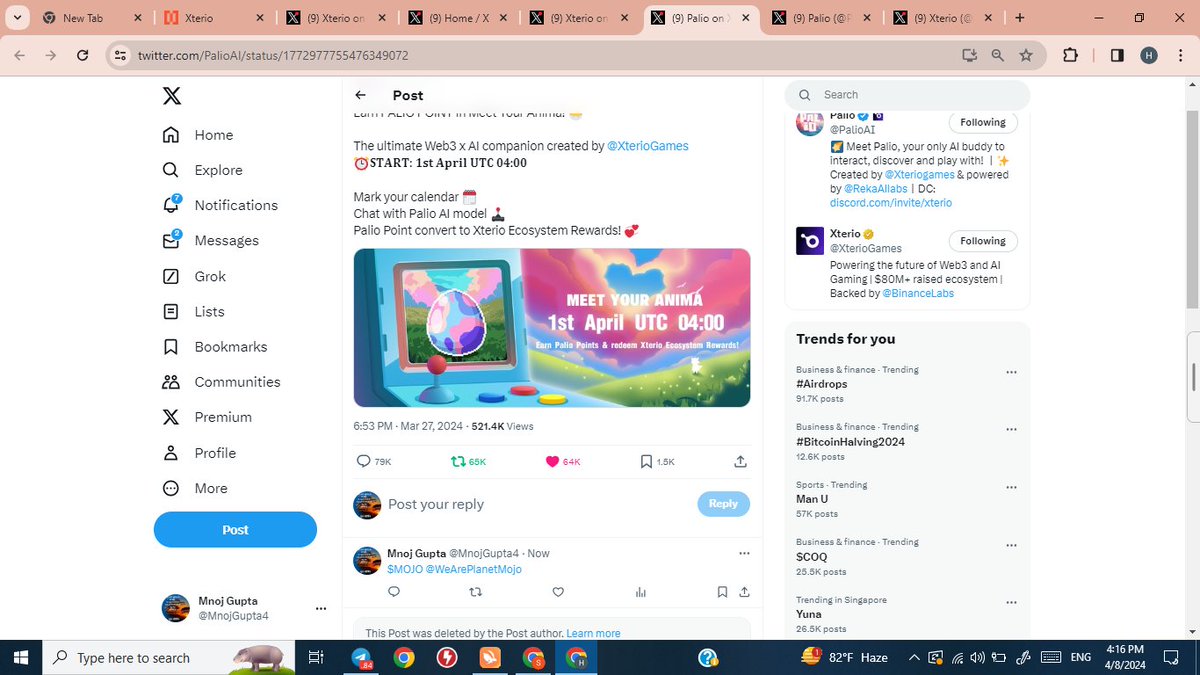Viewport: 1200px width, 675px height.
Task: Open Communities in the sidebar
Action: [x=222, y=382]
